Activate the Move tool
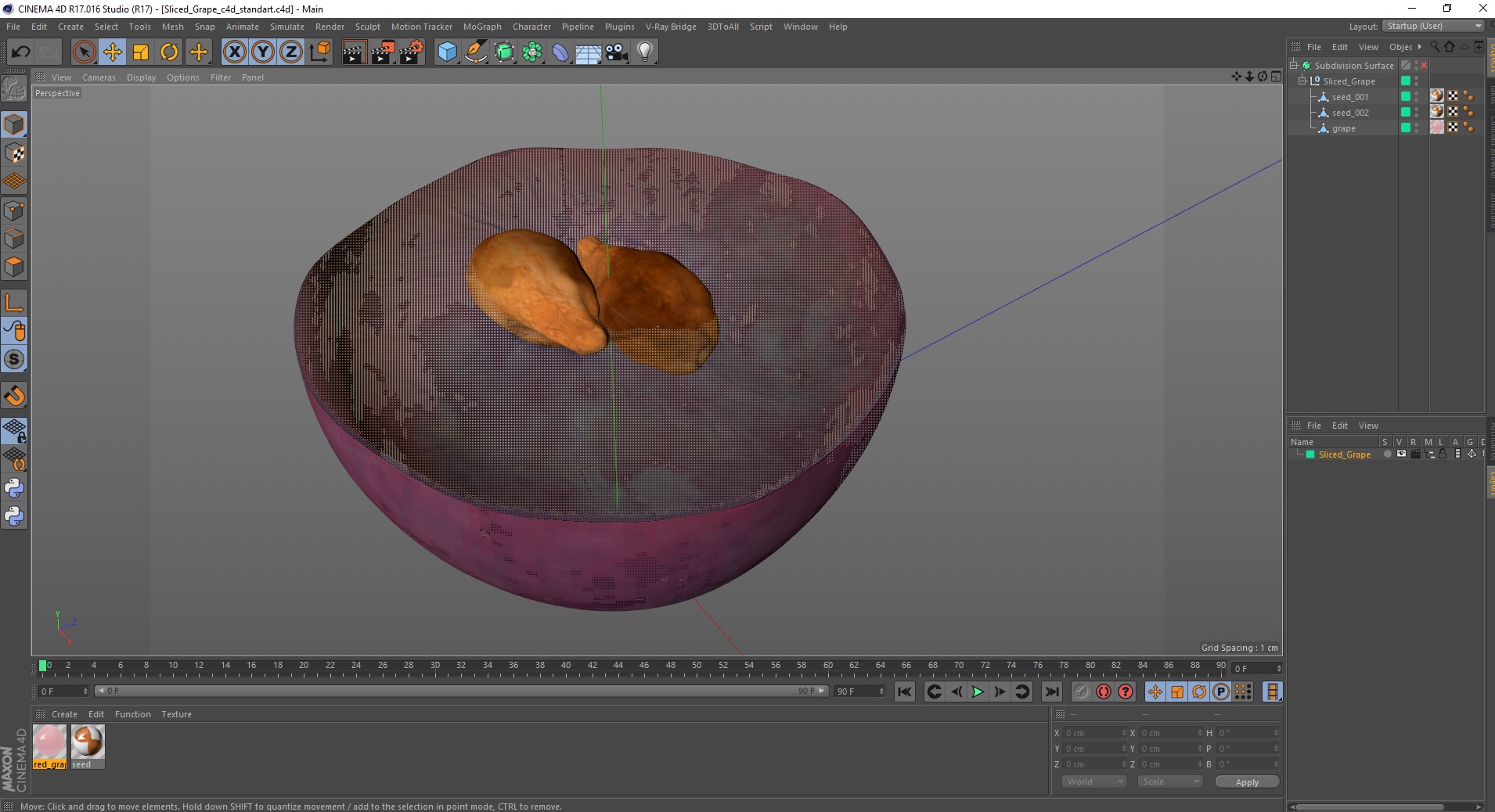This screenshot has height=812, width=1495. (x=112, y=52)
